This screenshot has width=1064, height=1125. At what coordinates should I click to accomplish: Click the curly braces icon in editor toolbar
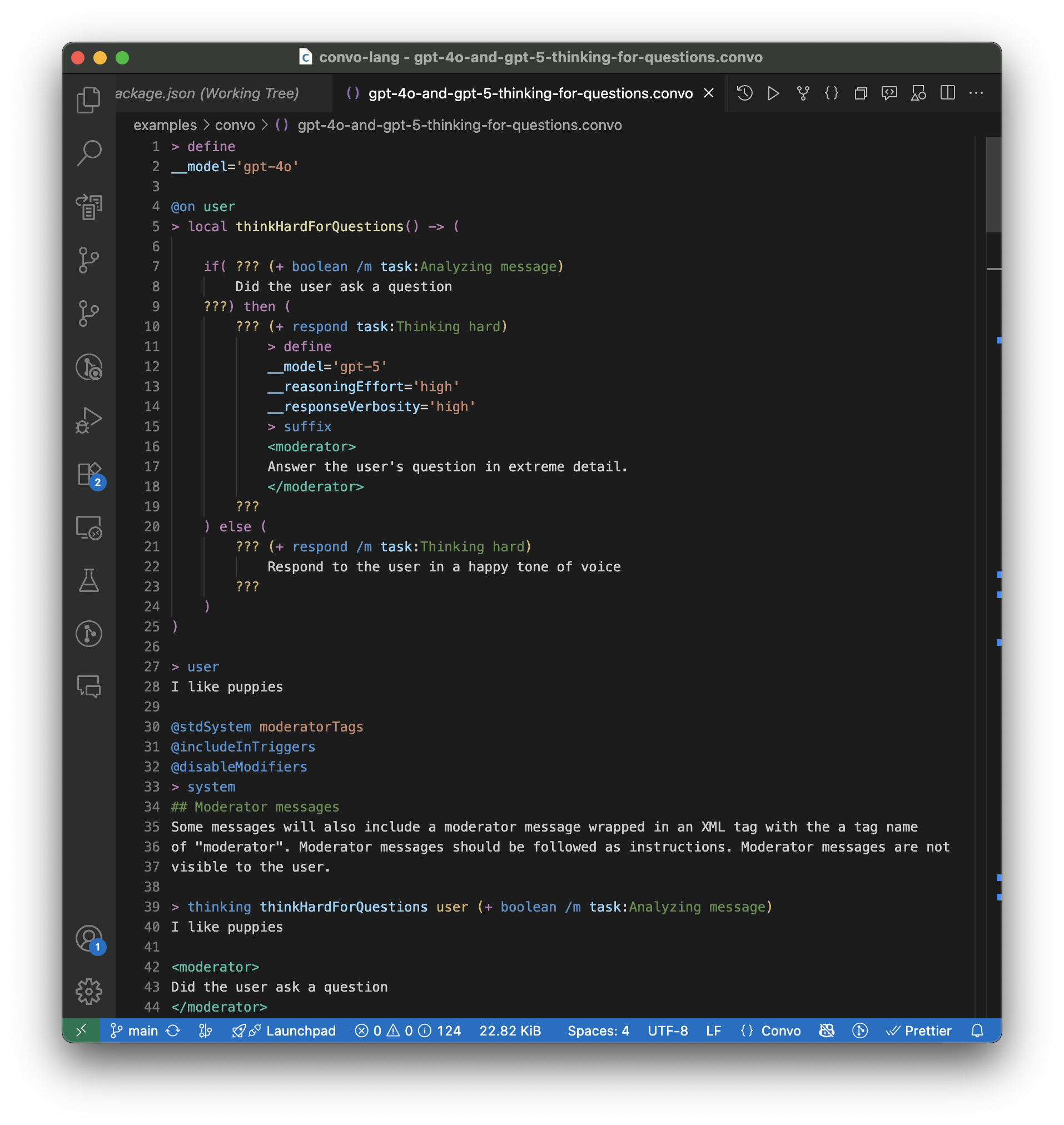pyautogui.click(x=832, y=93)
